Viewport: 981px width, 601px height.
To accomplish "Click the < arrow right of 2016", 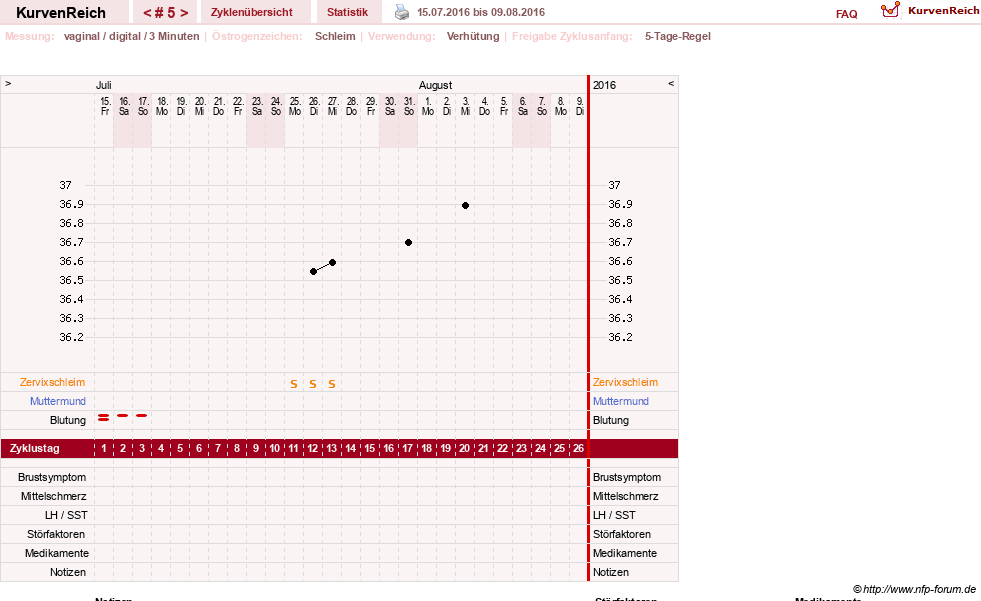I will pos(671,84).
